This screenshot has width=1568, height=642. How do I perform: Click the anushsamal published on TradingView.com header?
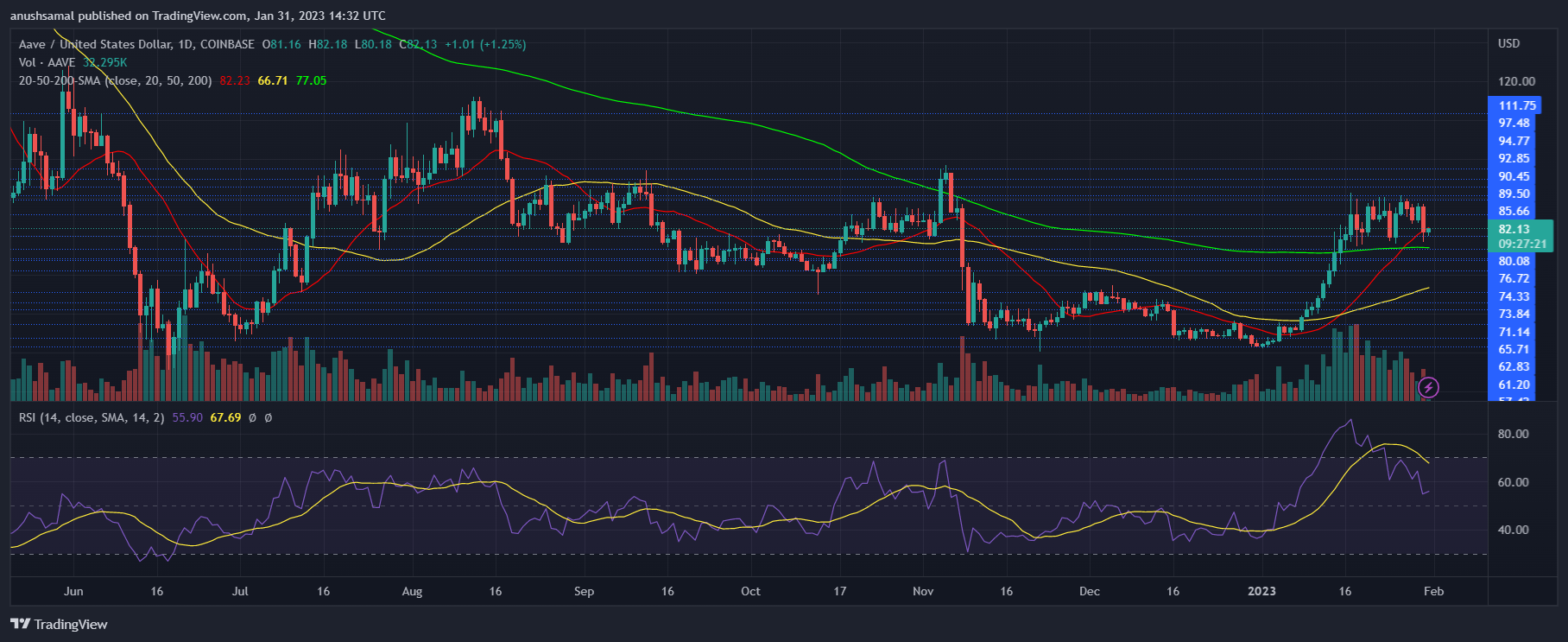pyautogui.click(x=198, y=16)
